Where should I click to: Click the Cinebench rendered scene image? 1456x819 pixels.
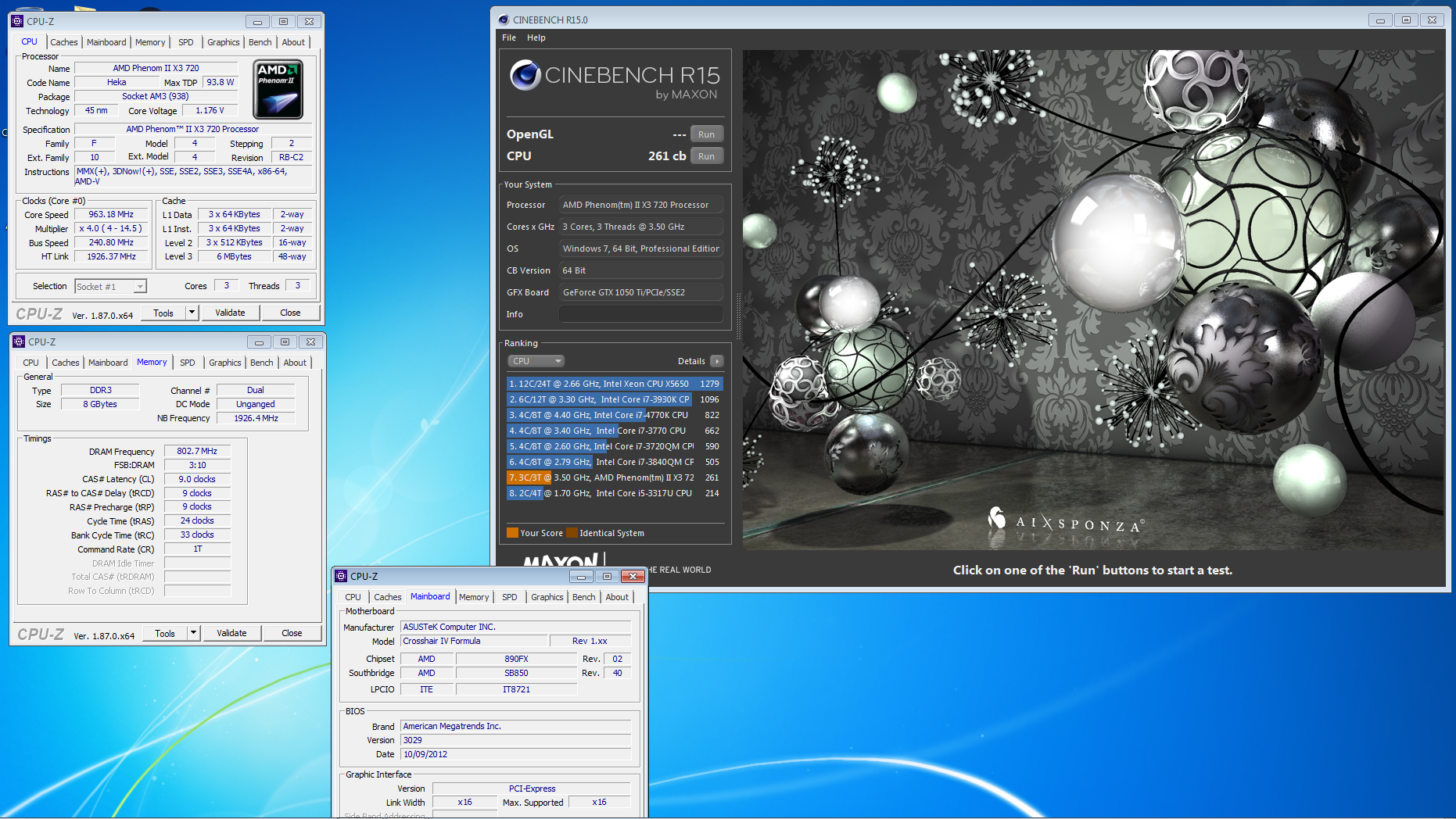[x=1093, y=300]
